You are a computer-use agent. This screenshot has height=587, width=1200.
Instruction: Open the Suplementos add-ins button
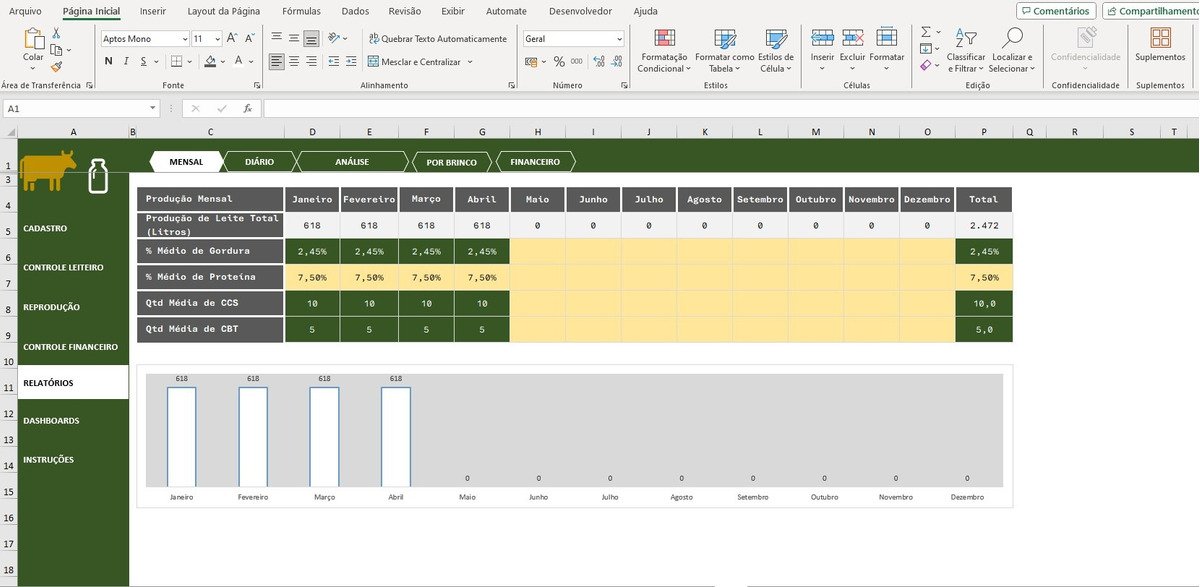tap(1160, 46)
